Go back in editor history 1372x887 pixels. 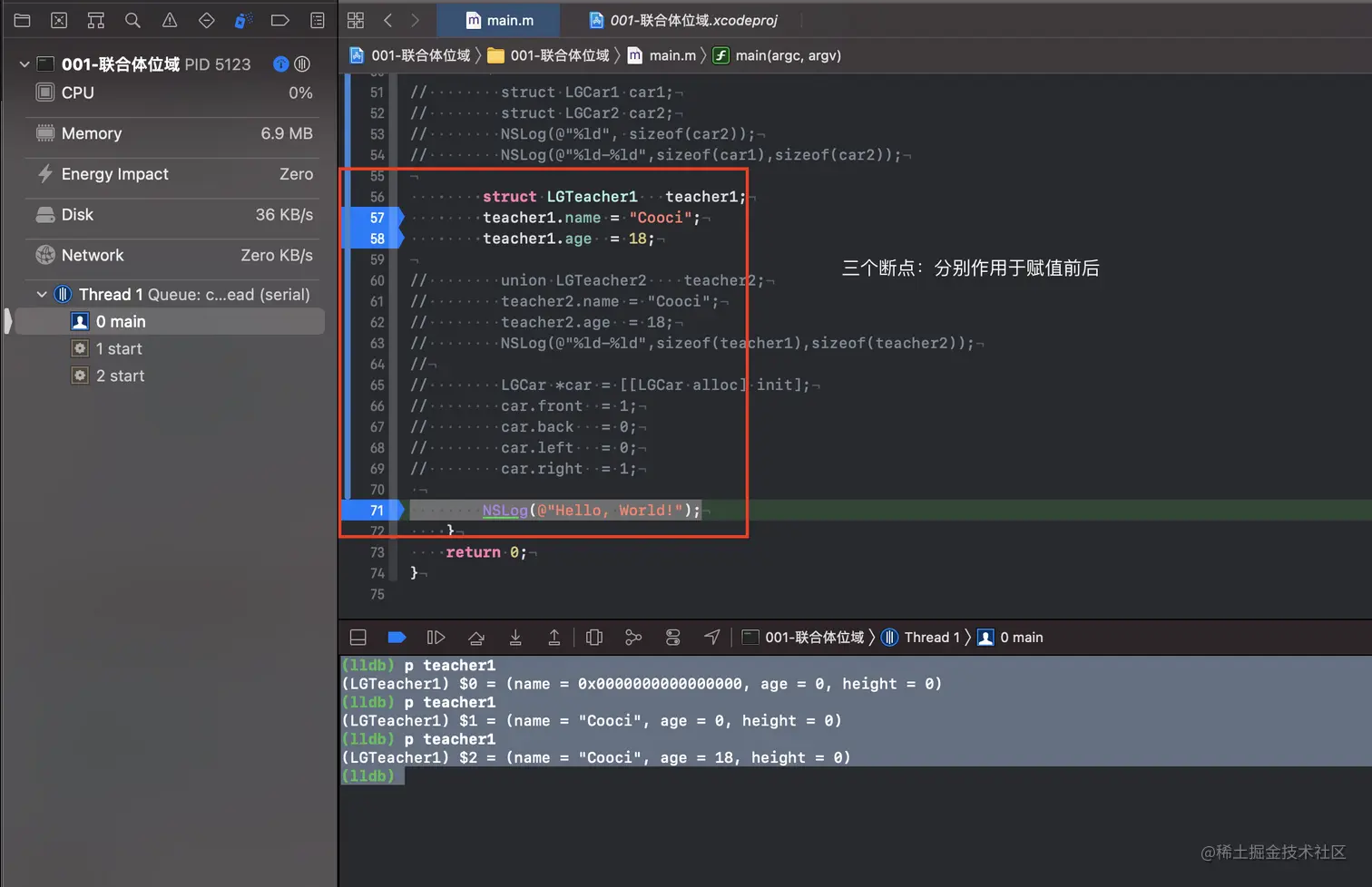click(387, 20)
